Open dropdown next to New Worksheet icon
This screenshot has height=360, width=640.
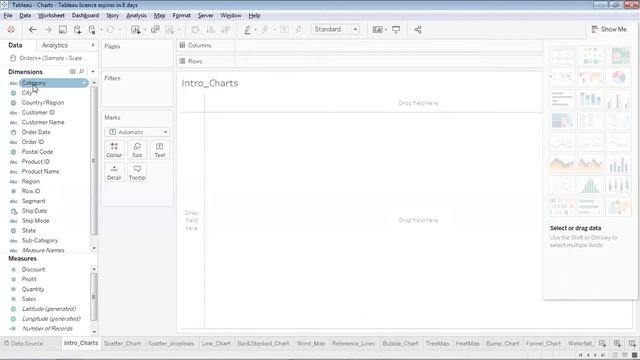[145, 30]
